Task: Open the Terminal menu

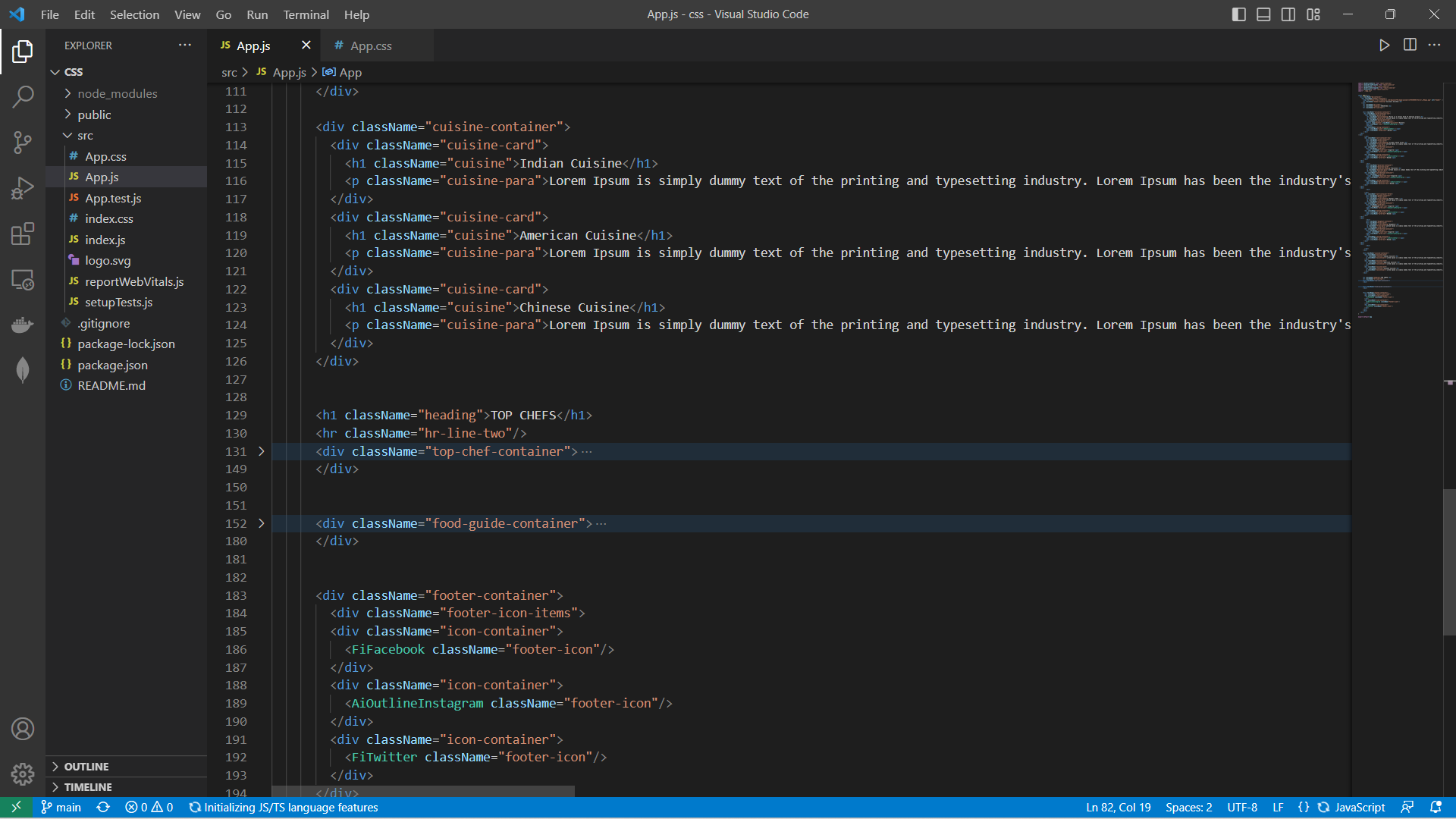Action: click(306, 14)
